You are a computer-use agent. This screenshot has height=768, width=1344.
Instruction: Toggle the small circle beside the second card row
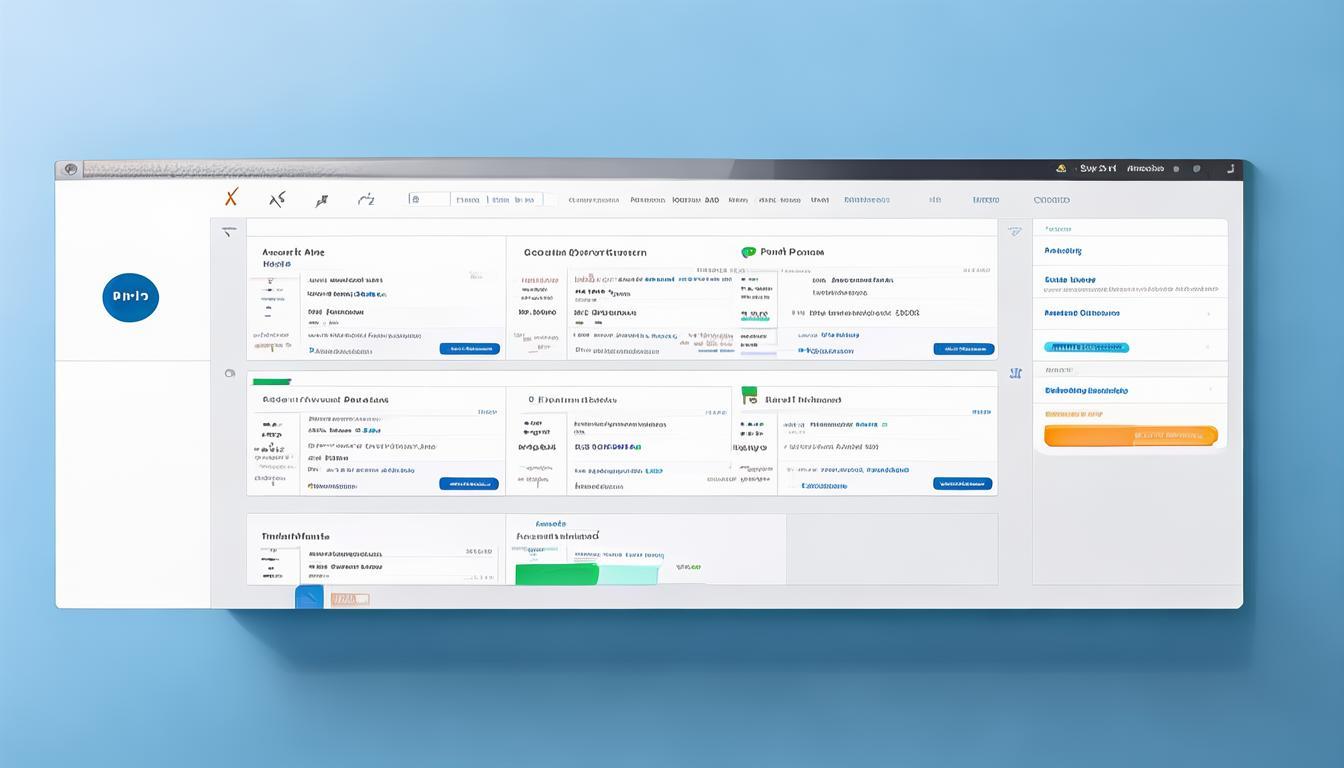click(x=230, y=373)
